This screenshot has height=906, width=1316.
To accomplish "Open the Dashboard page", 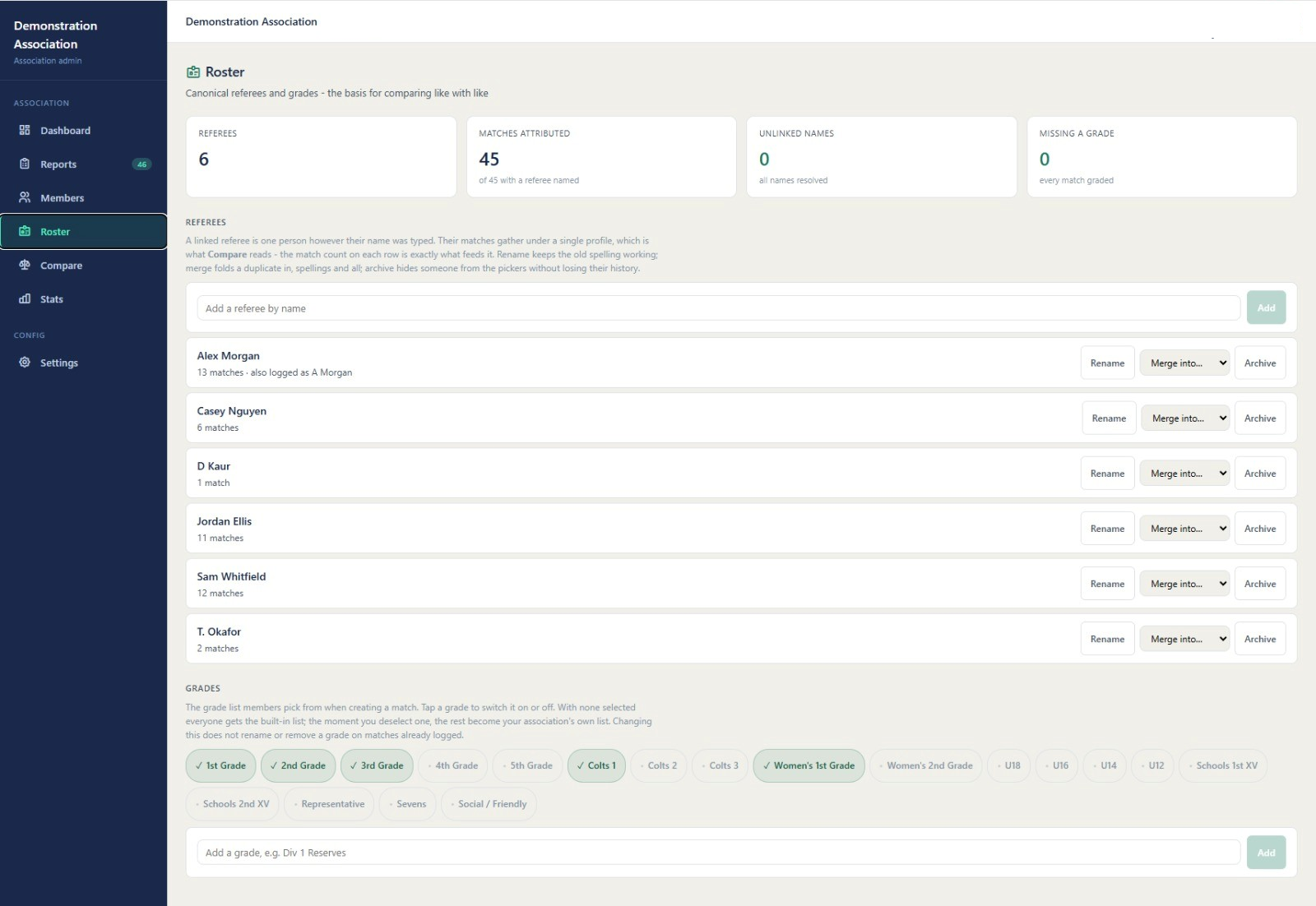I will point(83,130).
